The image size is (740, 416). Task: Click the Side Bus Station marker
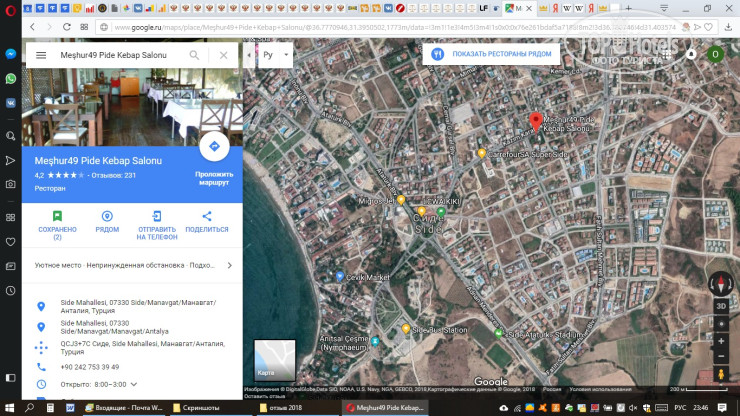click(405, 329)
